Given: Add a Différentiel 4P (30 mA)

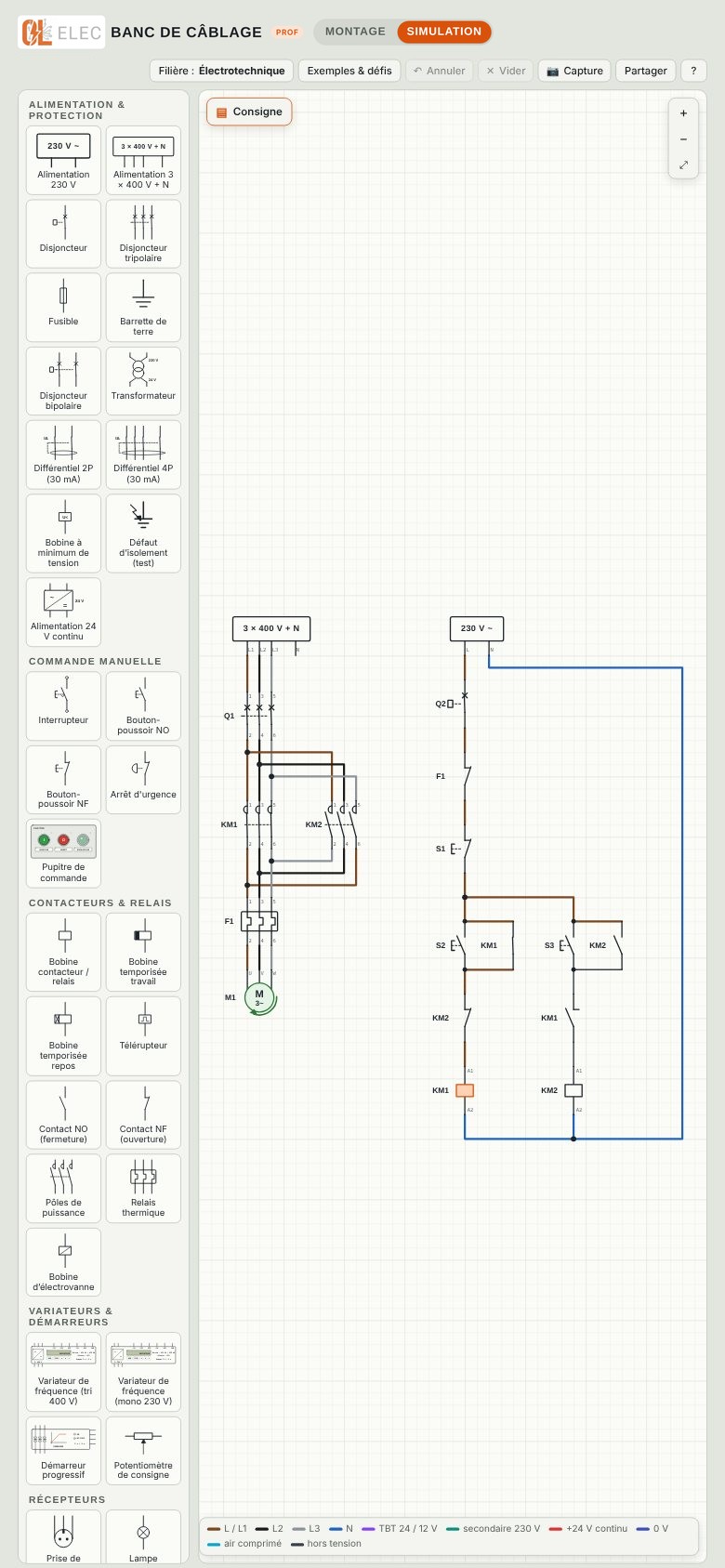Looking at the screenshot, I should (x=143, y=455).
